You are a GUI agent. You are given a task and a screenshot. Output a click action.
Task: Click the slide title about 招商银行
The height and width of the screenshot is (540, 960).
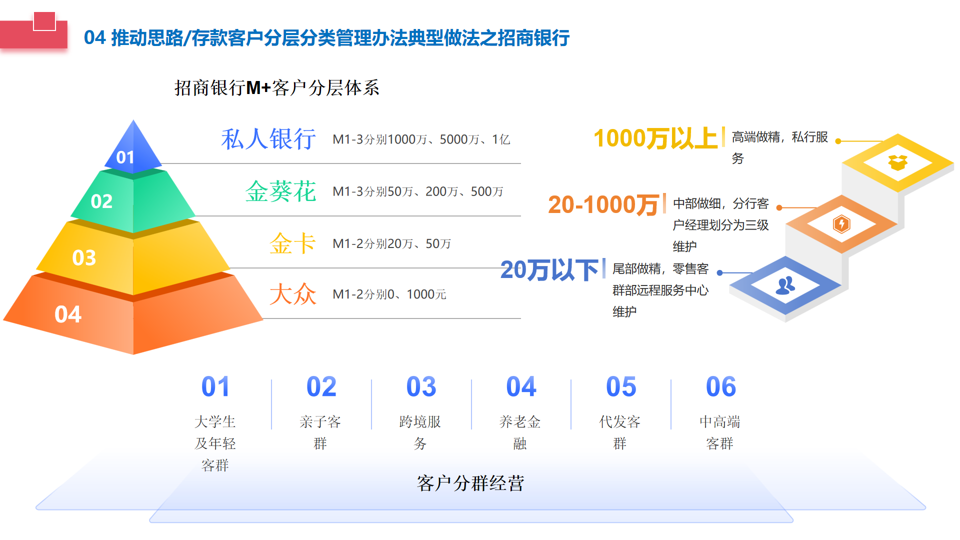326,38
